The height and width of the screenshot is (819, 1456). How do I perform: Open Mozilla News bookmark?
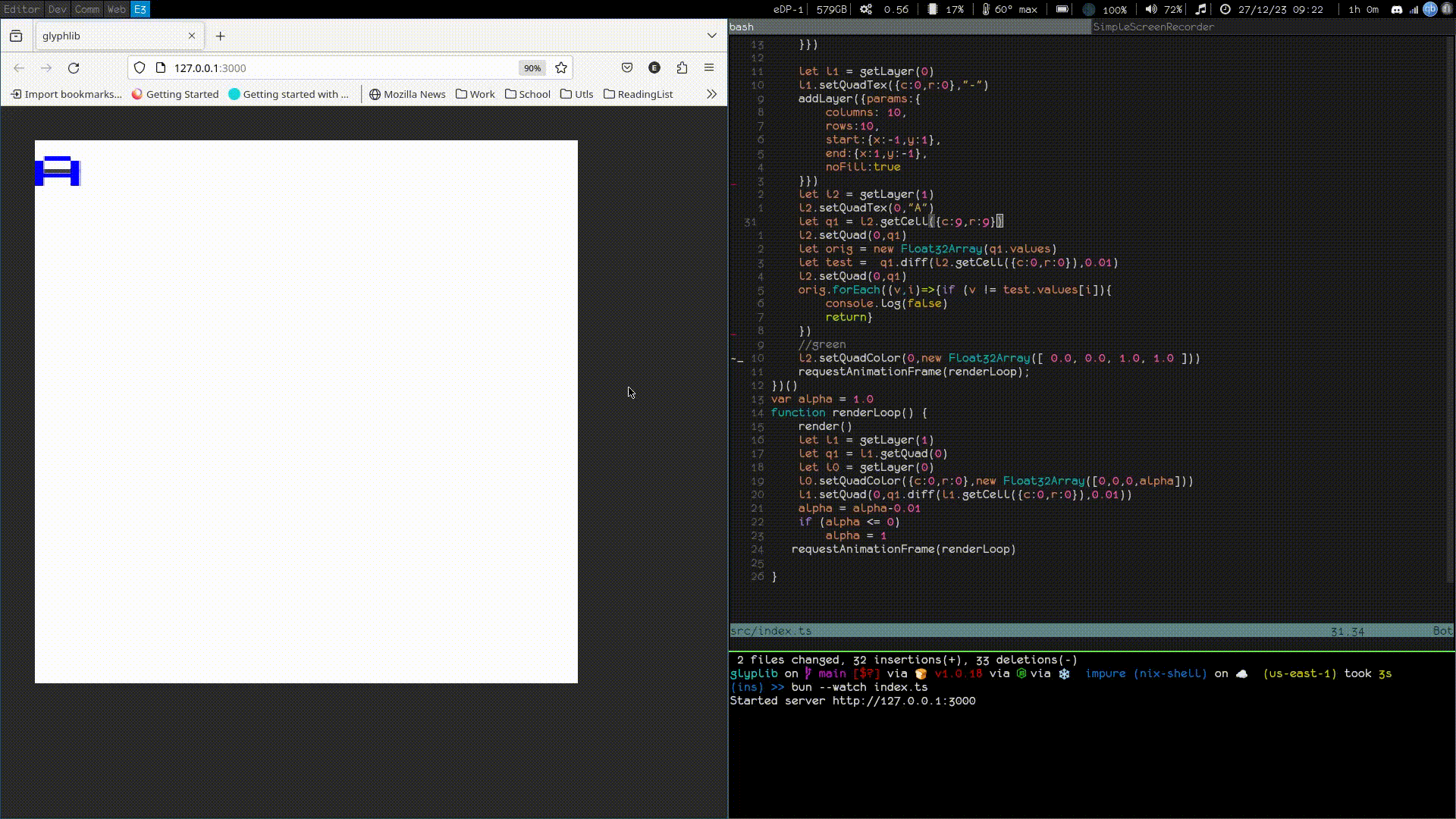tap(407, 94)
